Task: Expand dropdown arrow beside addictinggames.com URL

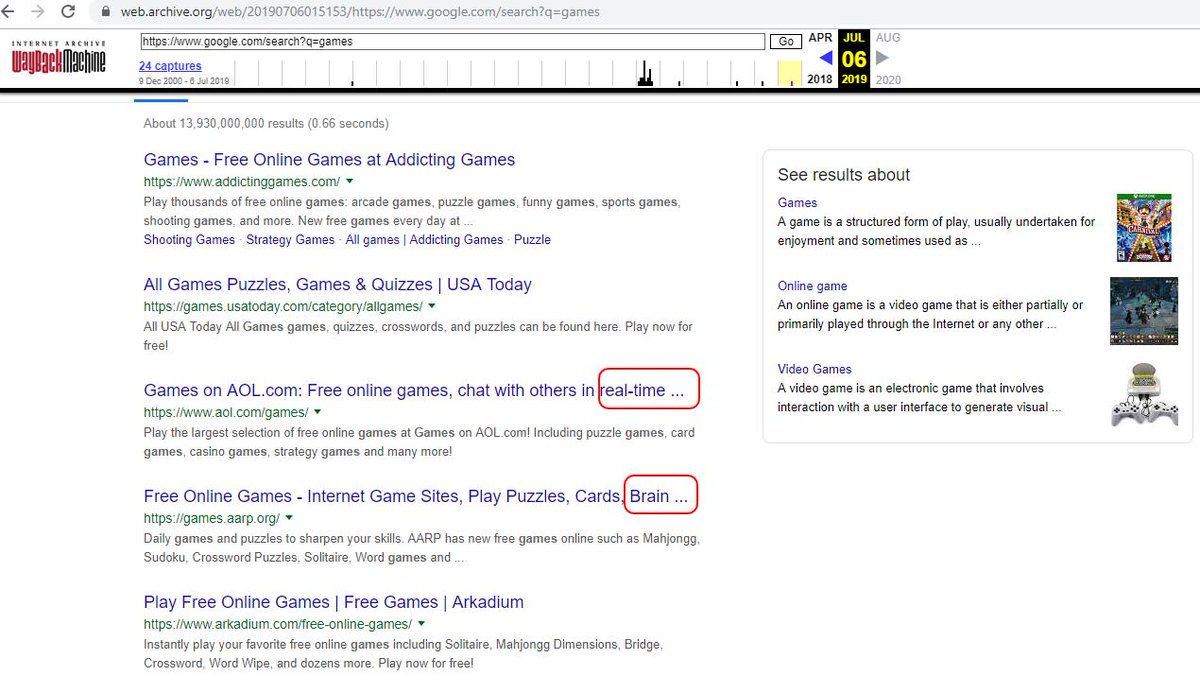Action: click(x=350, y=182)
